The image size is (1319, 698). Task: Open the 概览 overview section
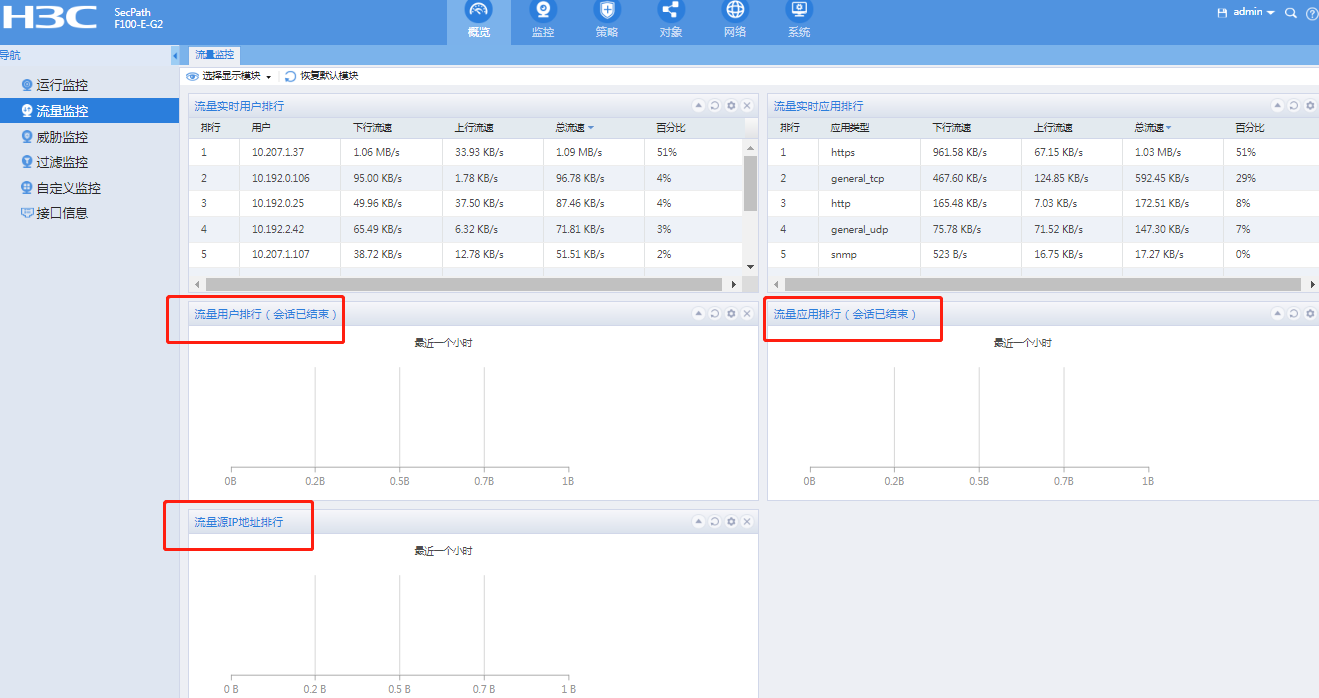(479, 21)
